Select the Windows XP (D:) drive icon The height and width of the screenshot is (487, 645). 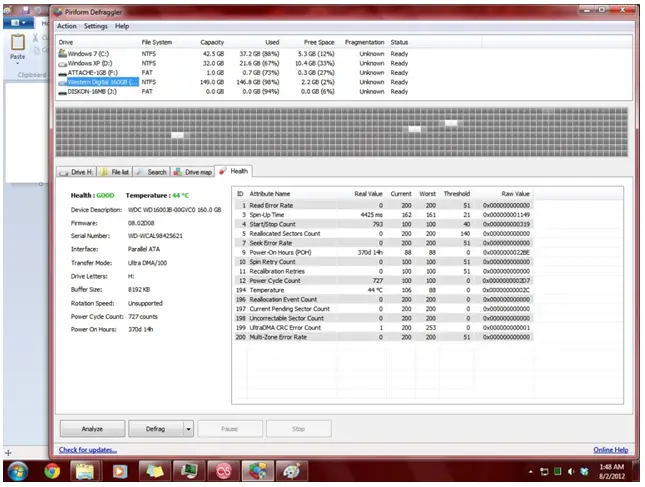(63, 64)
